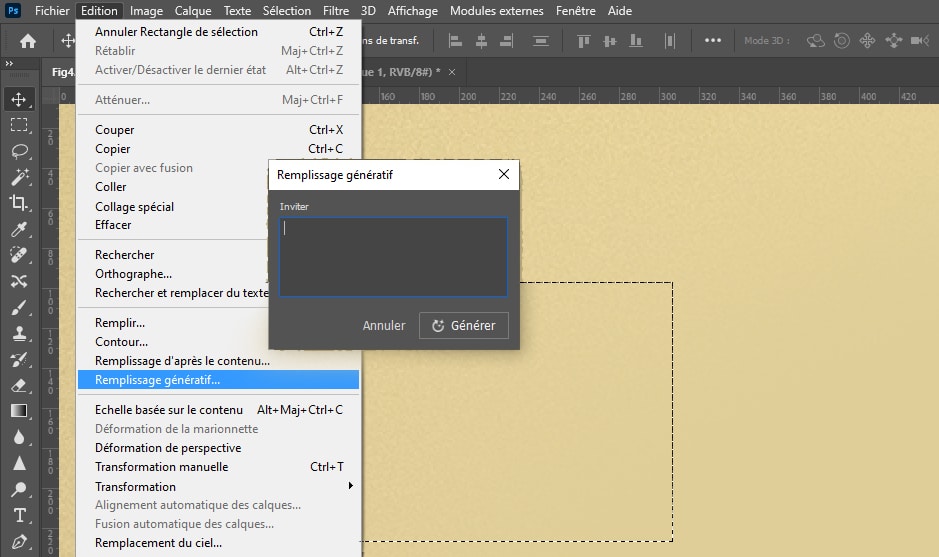
Task: Align bottom edges in options bar
Action: click(x=635, y=41)
